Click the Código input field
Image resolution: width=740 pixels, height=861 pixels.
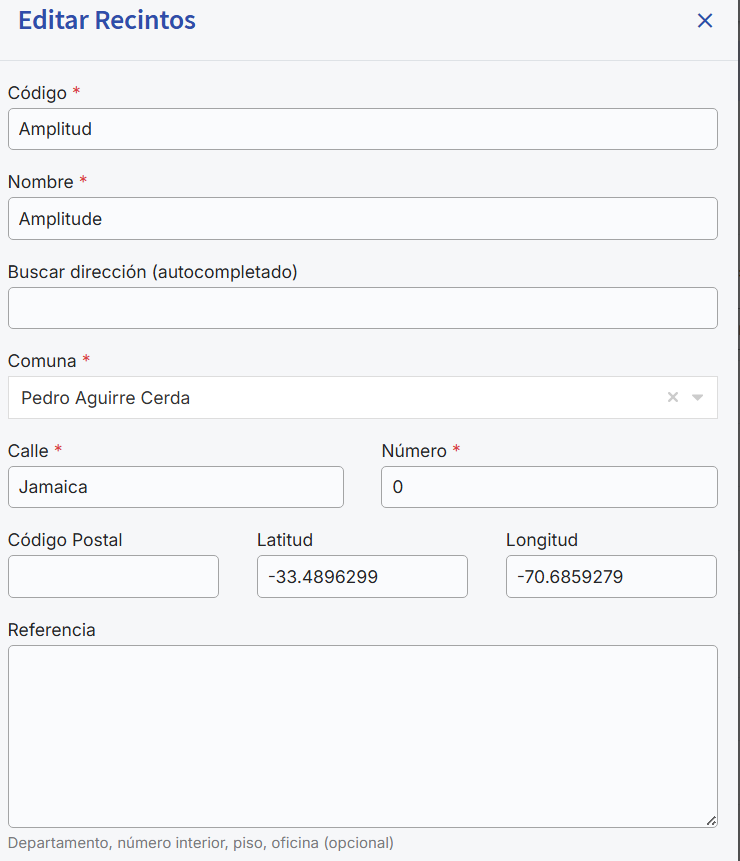tap(362, 129)
